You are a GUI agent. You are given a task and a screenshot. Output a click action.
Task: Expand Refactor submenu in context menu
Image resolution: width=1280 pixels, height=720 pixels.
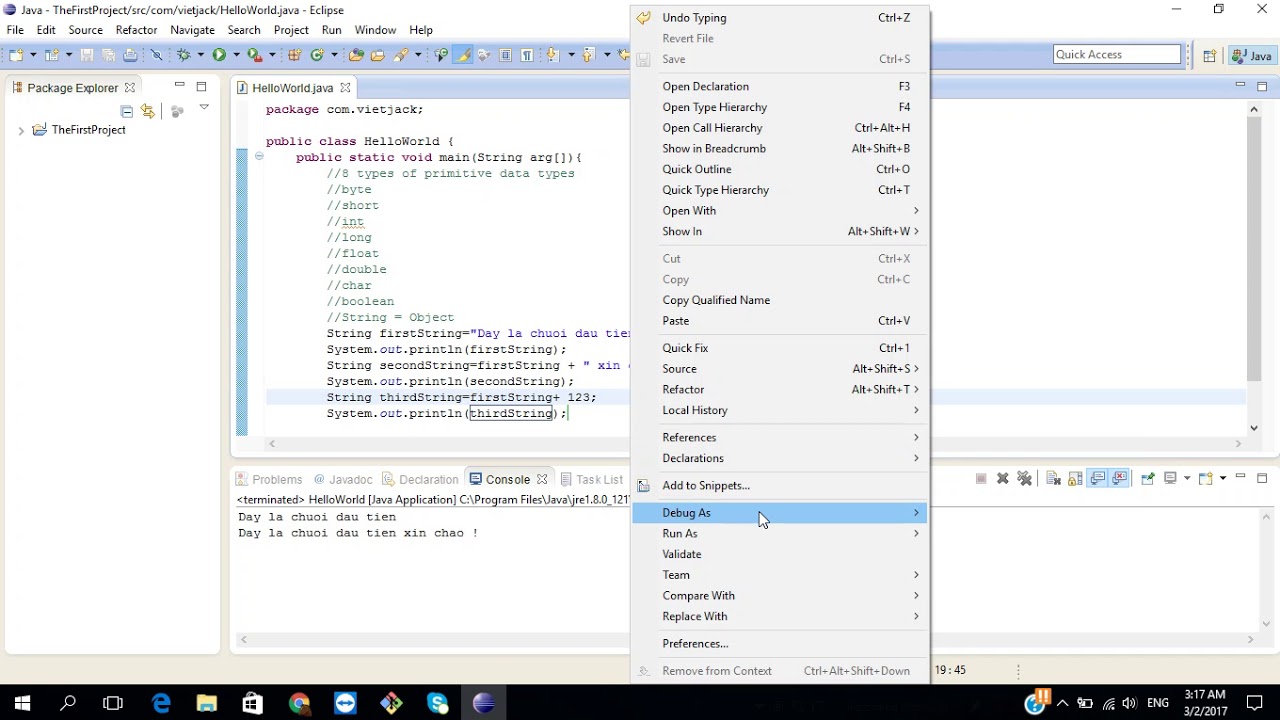(780, 390)
